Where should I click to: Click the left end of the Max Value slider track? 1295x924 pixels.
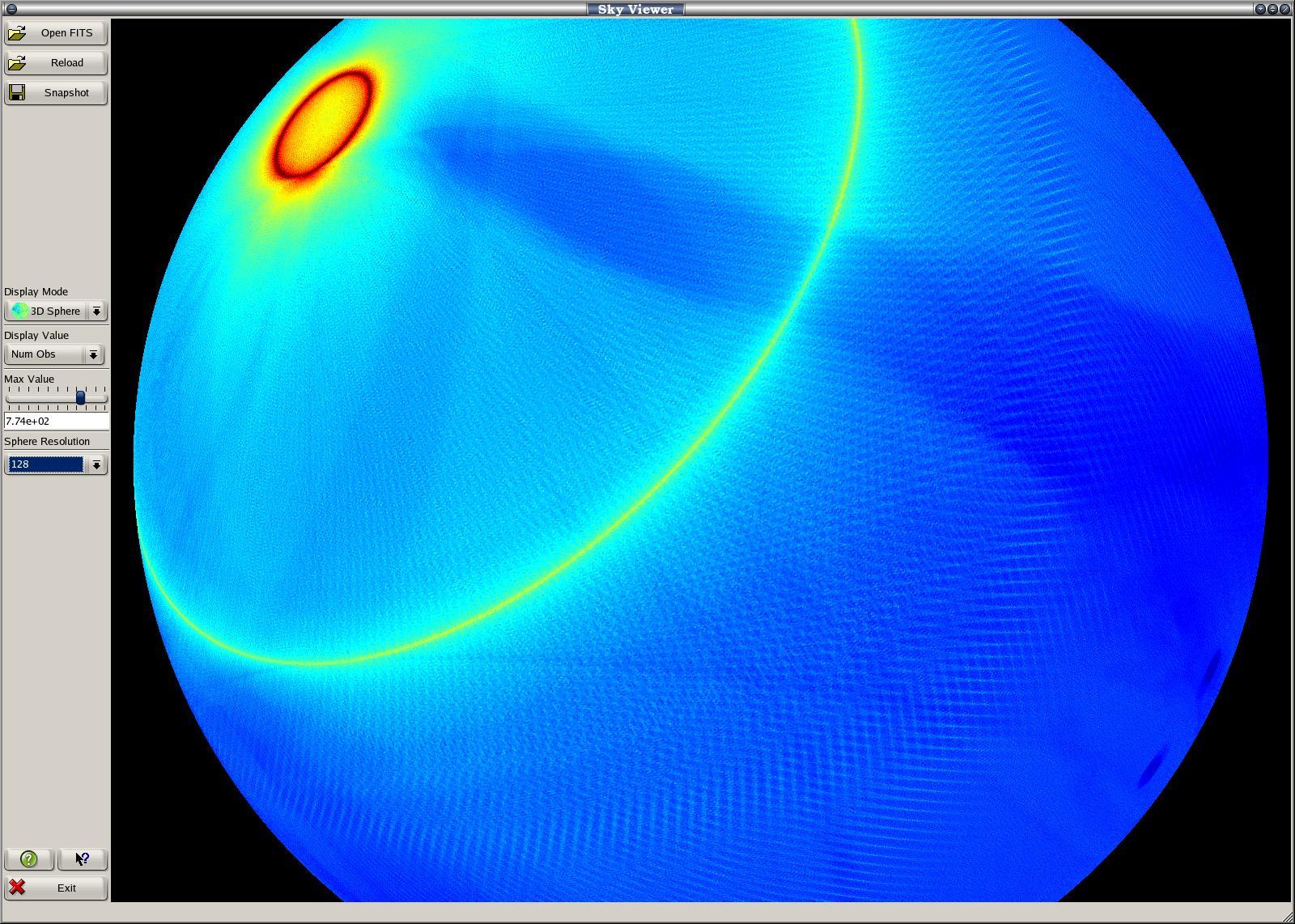pos(10,398)
